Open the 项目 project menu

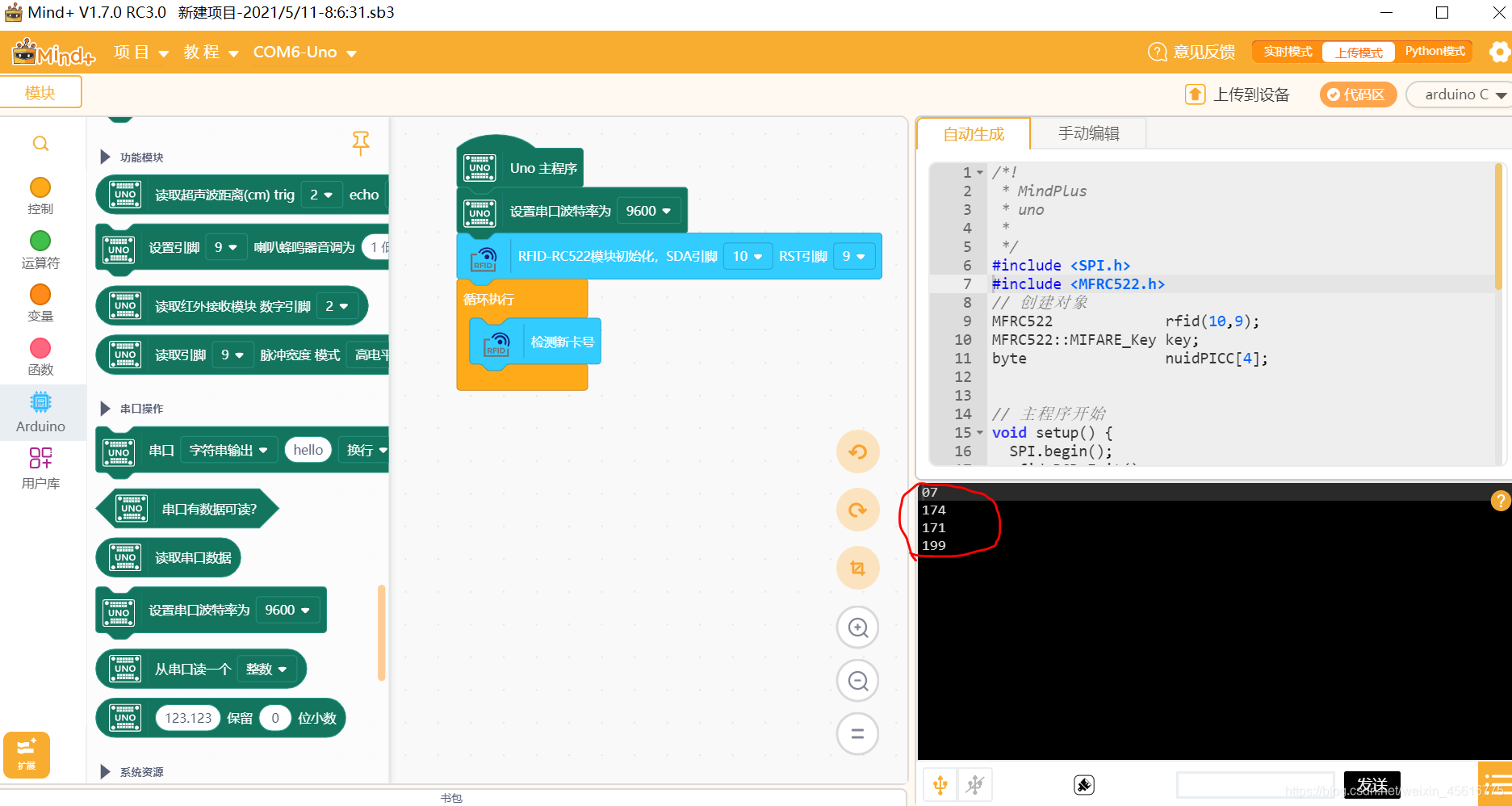(141, 52)
